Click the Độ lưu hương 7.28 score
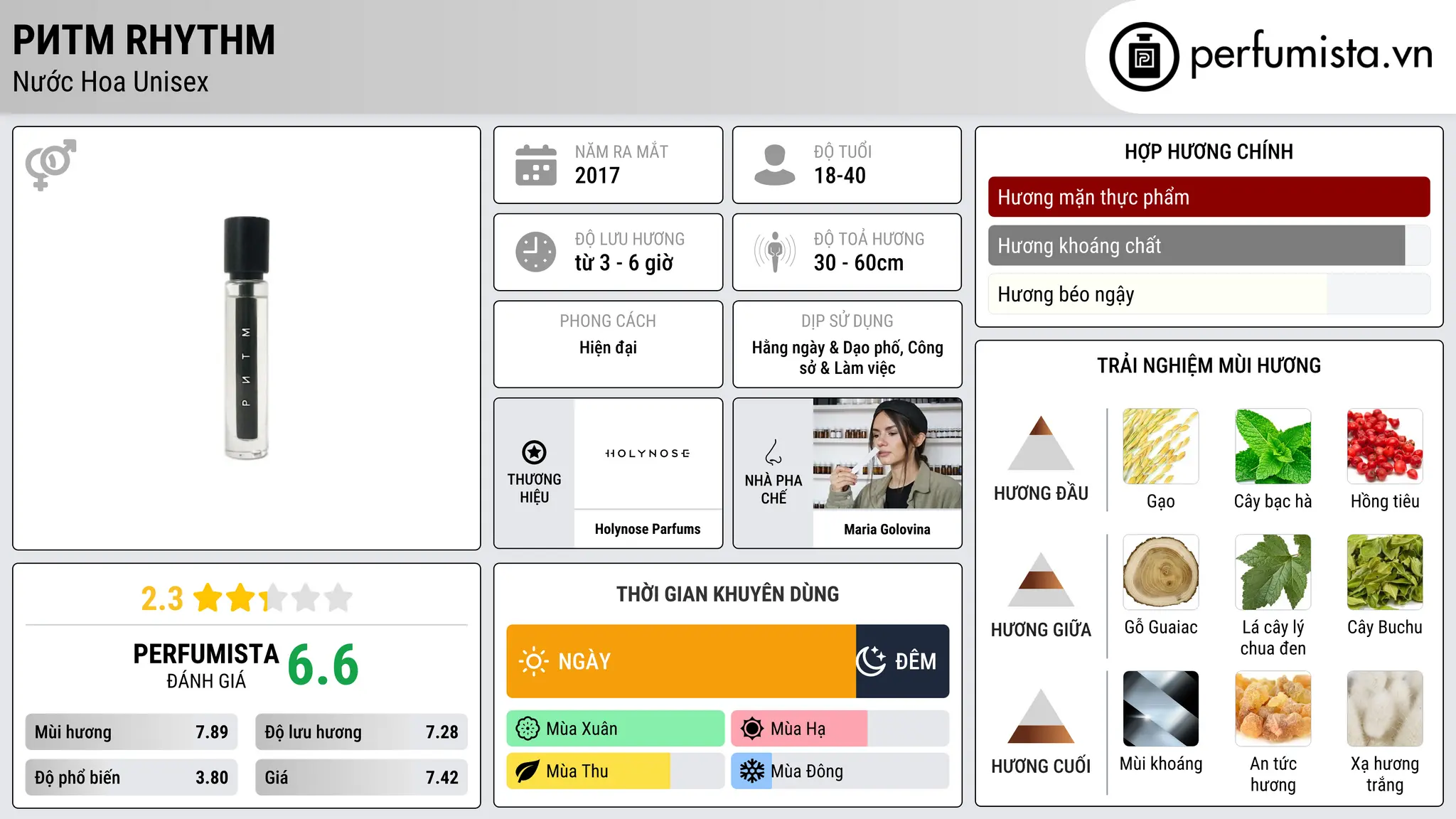This screenshot has height=819, width=1456. 361,732
